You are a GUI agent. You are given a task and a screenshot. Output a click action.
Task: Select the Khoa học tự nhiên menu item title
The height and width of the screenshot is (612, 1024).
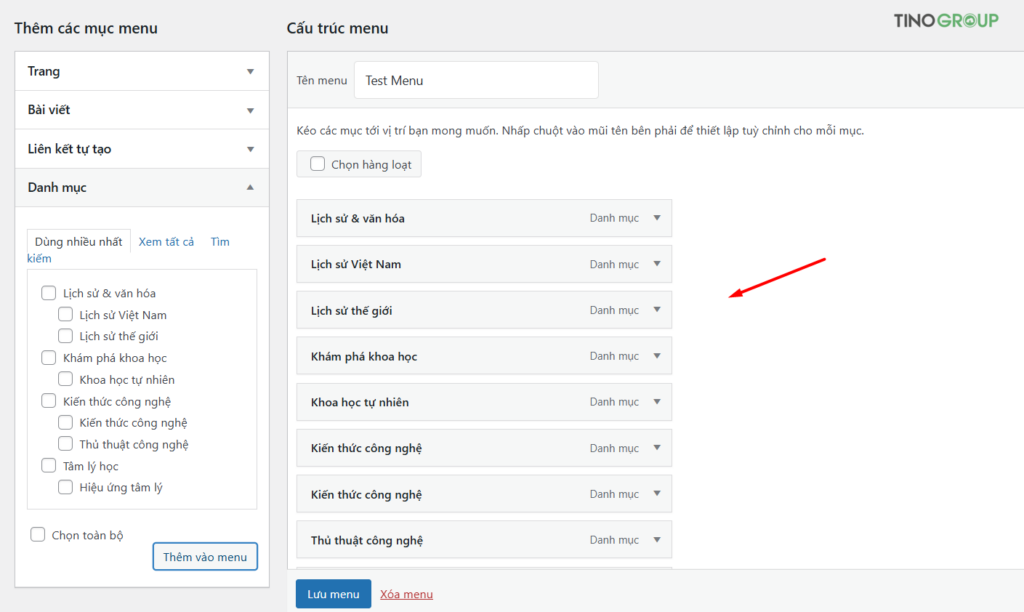(360, 402)
